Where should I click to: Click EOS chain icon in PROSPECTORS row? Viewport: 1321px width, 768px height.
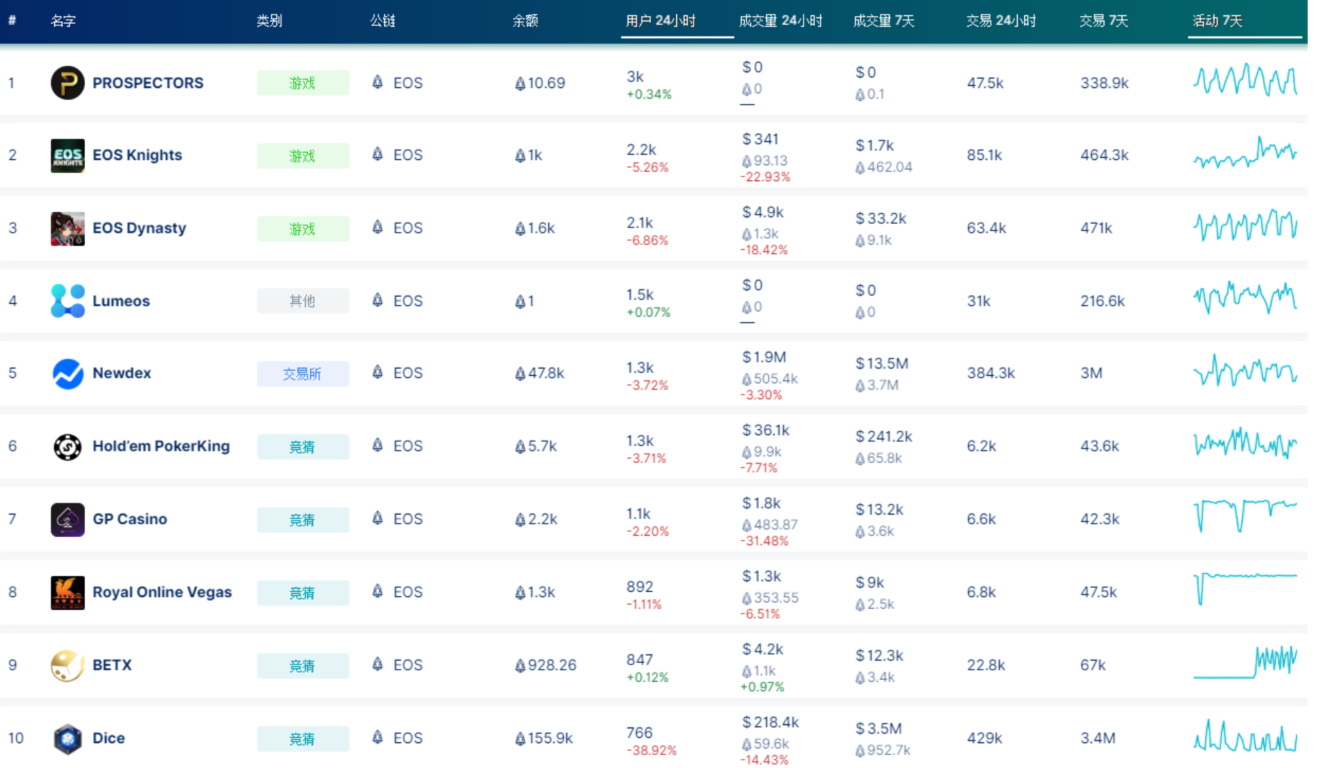point(377,83)
